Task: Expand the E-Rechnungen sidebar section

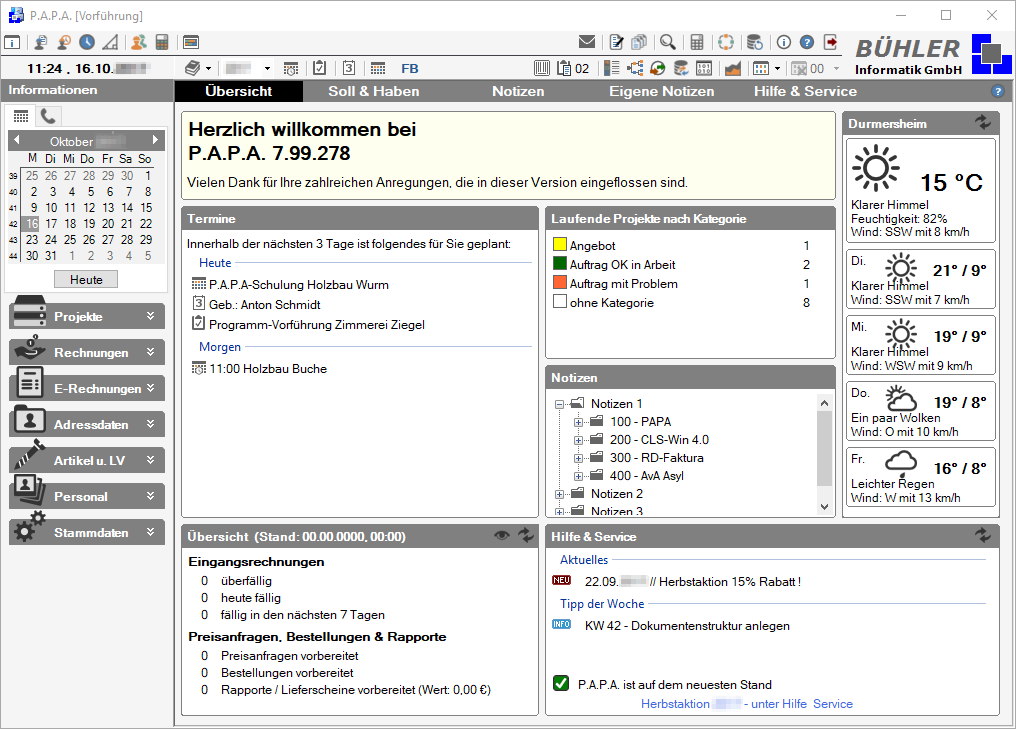Action: [87, 388]
